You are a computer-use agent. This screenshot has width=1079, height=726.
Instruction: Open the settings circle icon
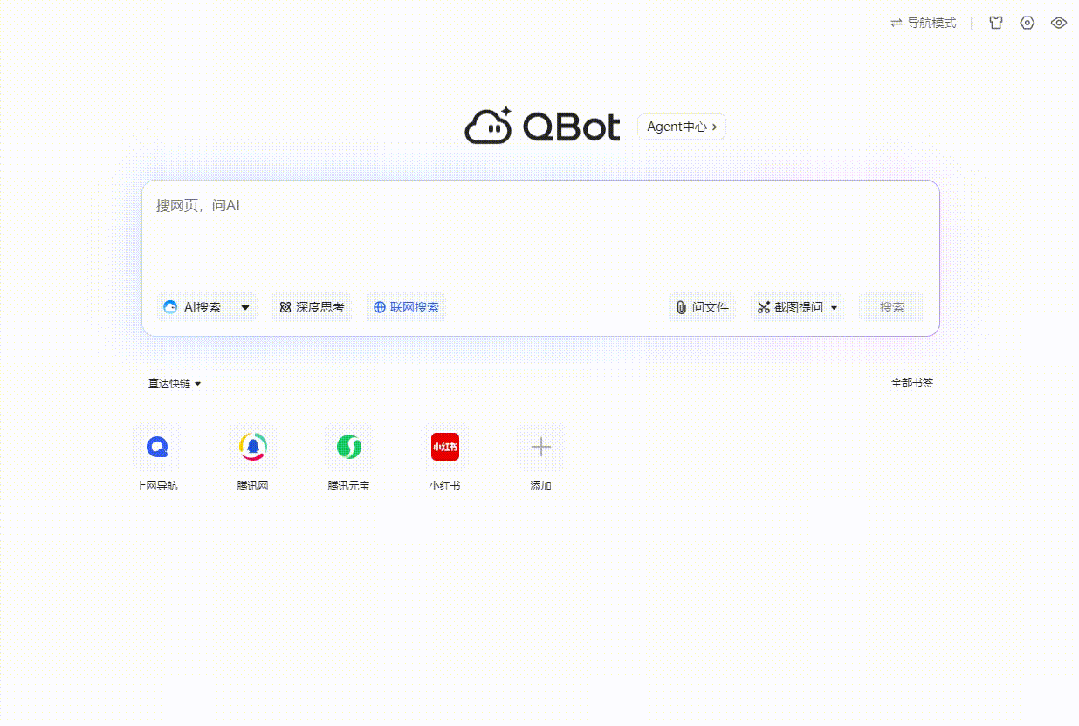1027,23
